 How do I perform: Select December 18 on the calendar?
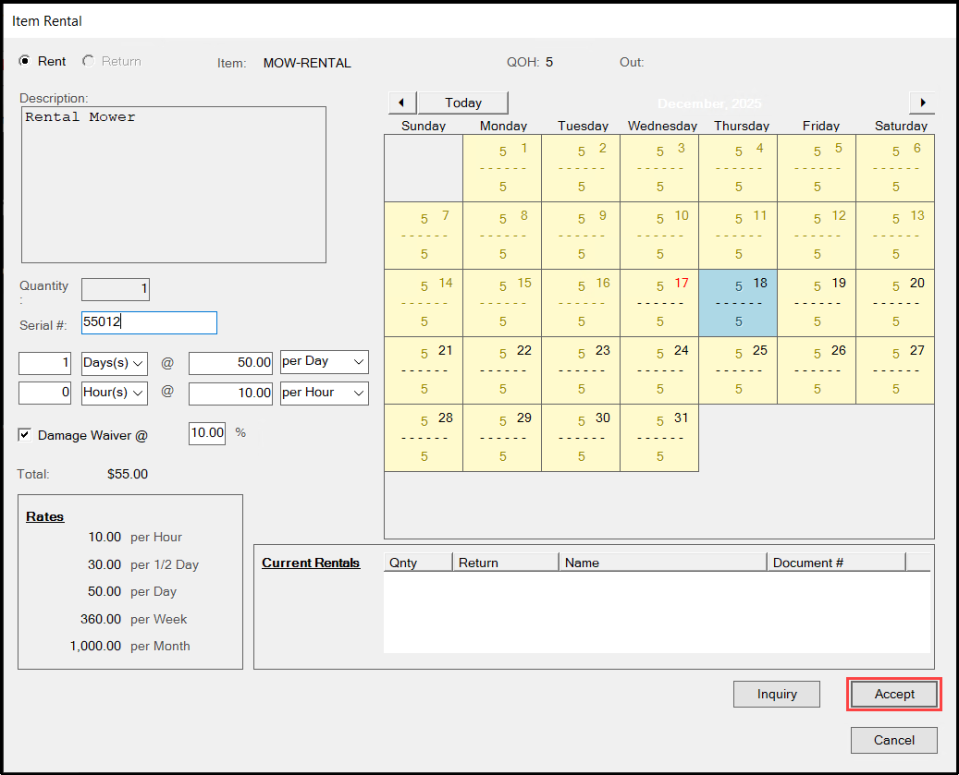point(738,303)
